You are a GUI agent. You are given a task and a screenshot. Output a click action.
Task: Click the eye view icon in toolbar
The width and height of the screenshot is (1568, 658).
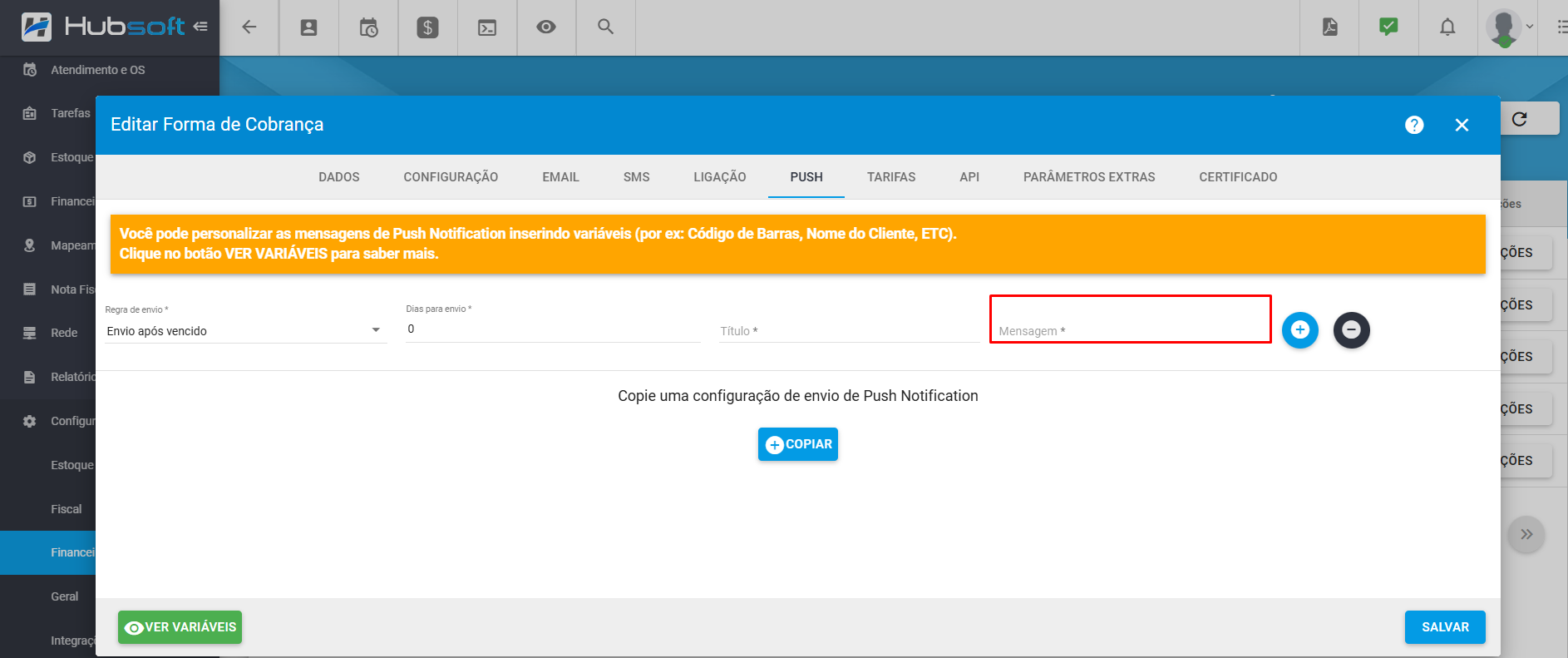click(x=546, y=27)
